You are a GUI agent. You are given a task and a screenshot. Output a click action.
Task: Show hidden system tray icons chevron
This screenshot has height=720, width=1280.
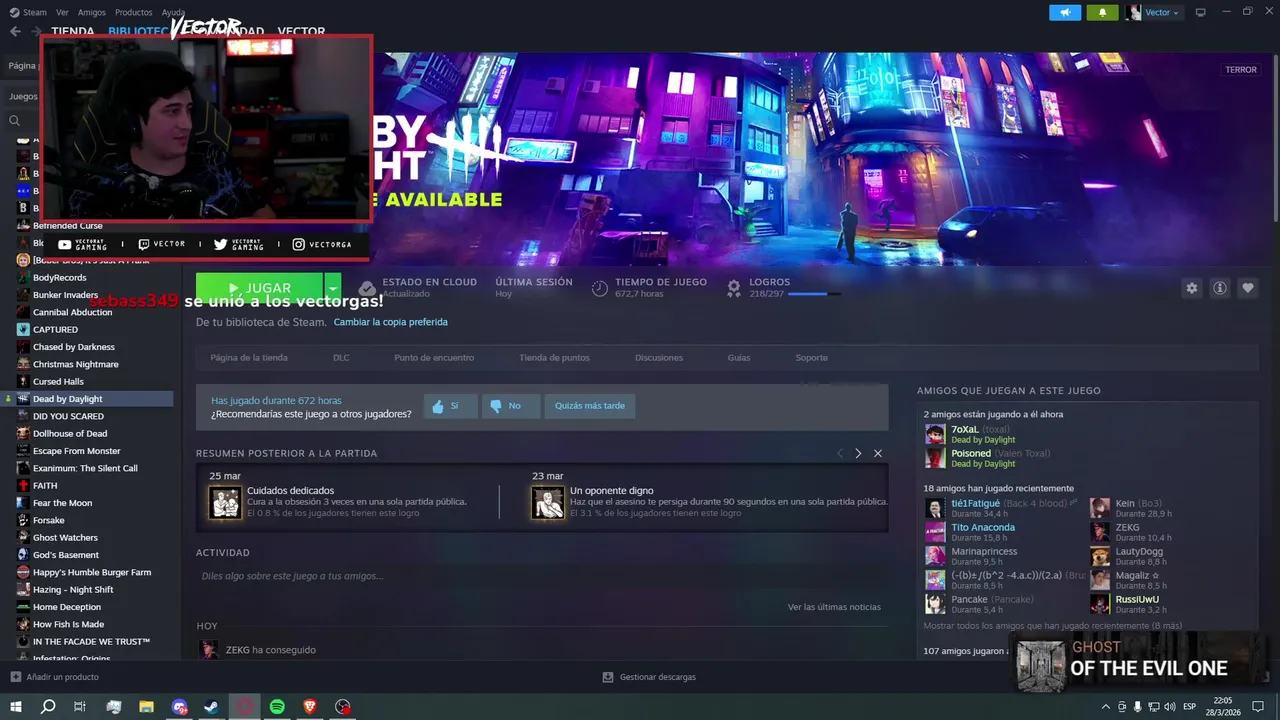(1105, 707)
